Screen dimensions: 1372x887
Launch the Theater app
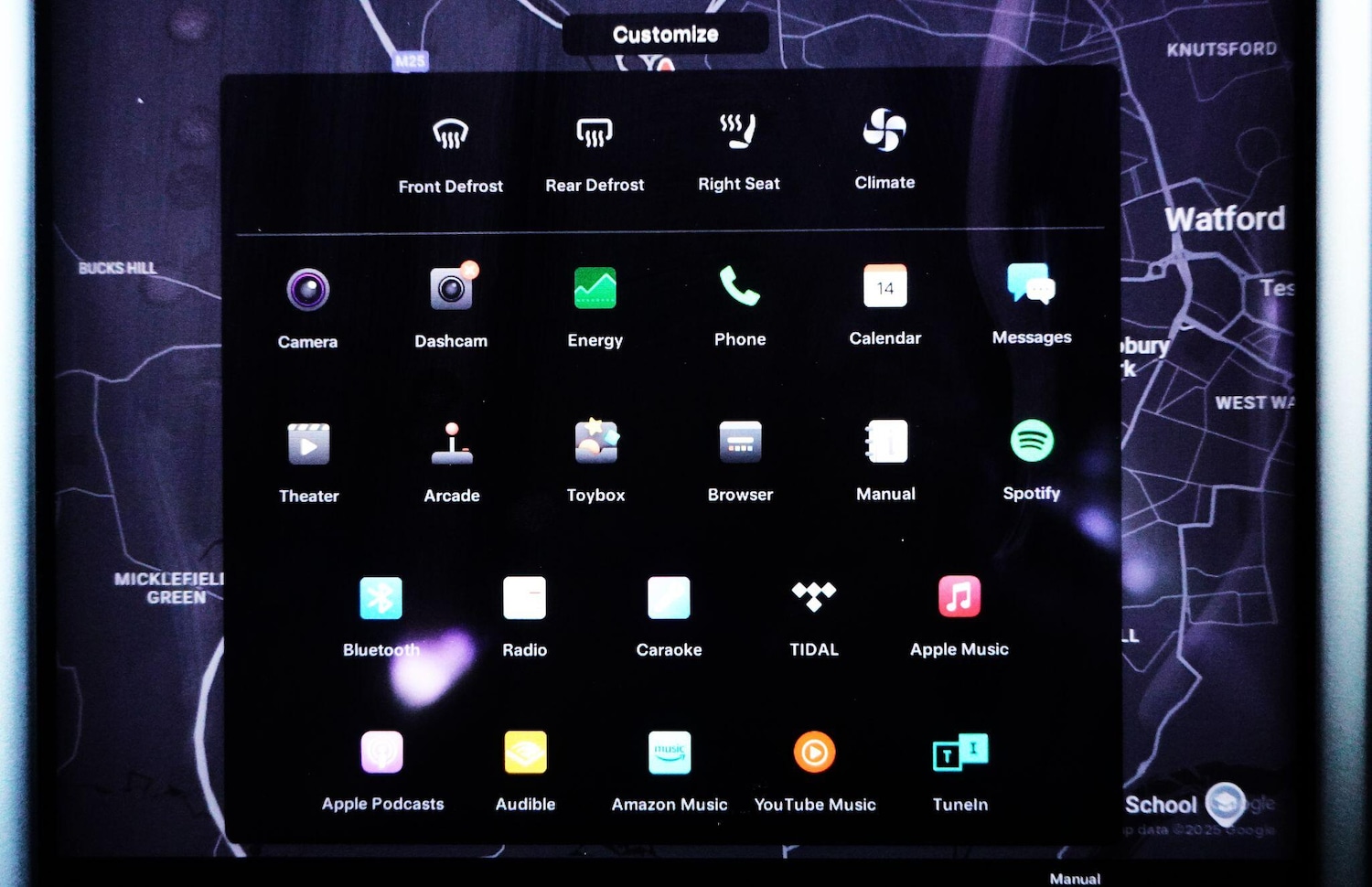[x=308, y=444]
